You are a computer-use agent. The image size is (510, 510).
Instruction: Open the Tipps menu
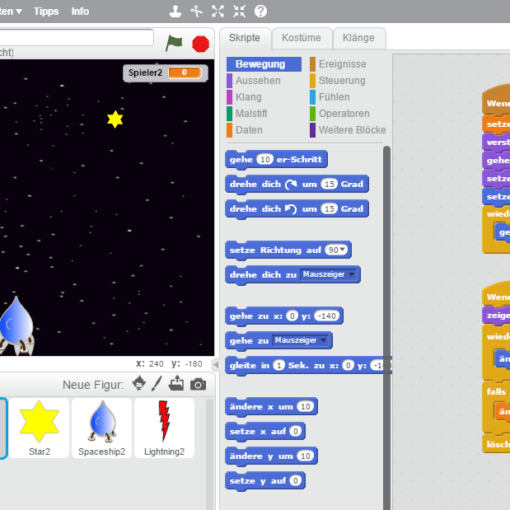pos(46,11)
